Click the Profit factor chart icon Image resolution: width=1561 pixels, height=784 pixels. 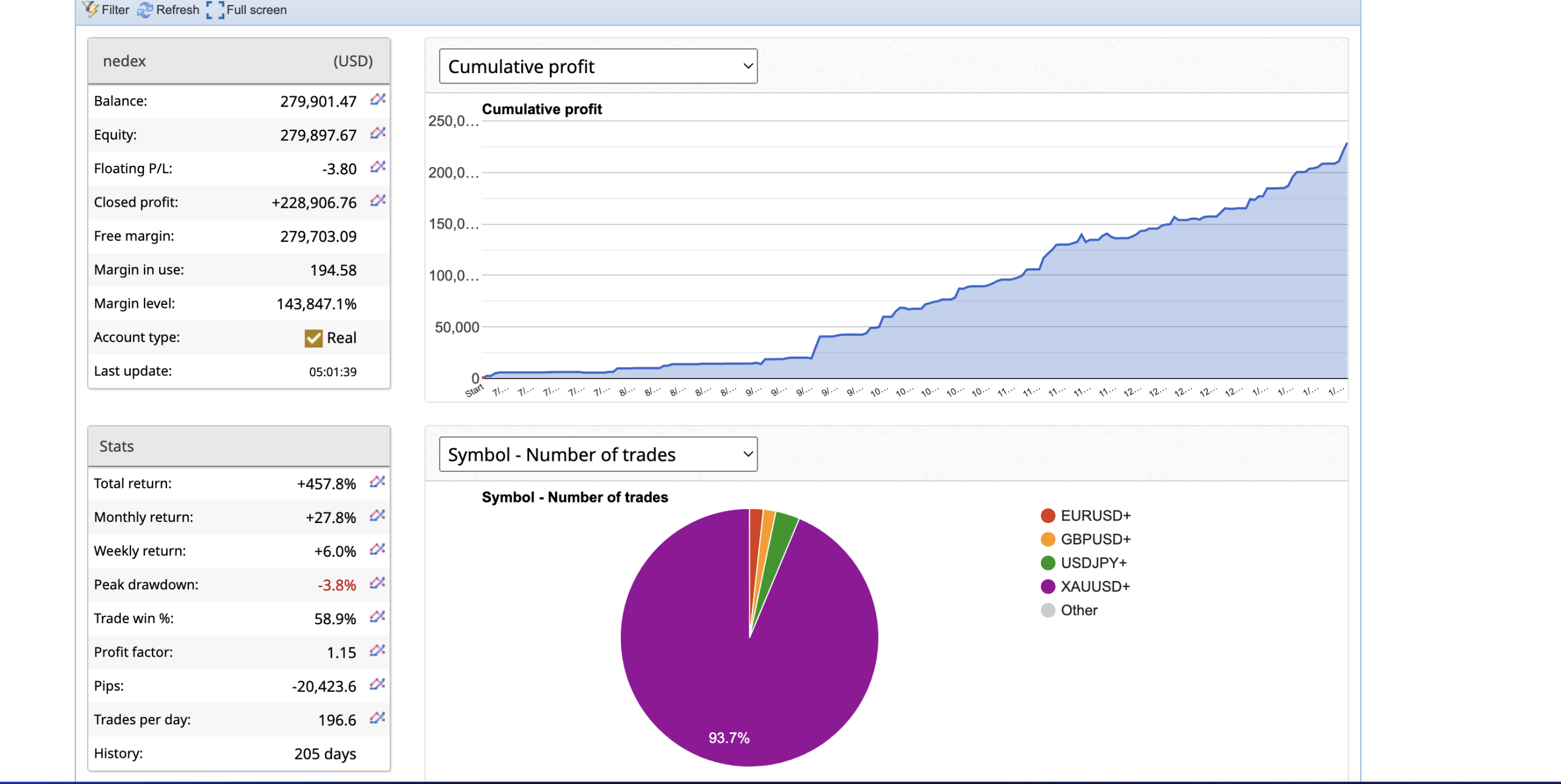(377, 651)
